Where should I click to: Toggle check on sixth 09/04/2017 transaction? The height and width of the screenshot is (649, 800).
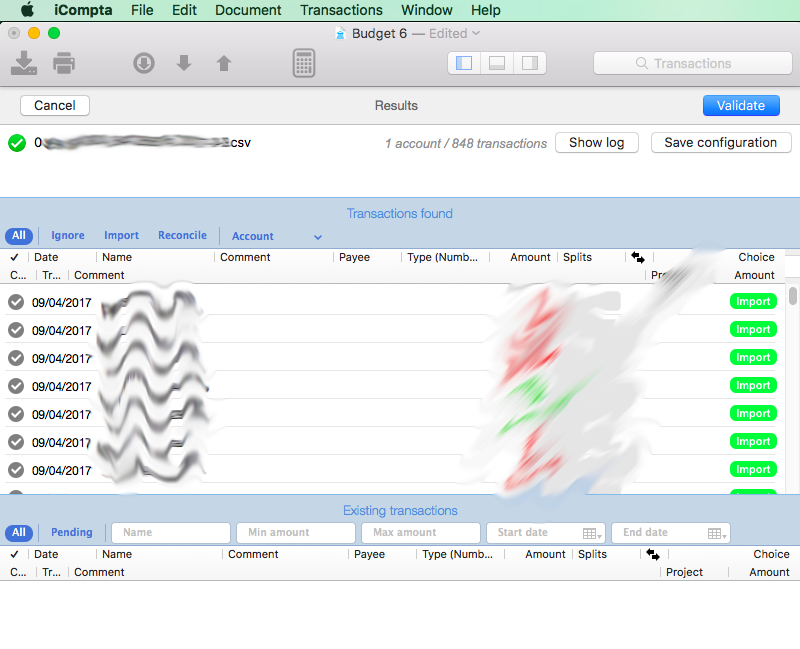[x=16, y=442]
